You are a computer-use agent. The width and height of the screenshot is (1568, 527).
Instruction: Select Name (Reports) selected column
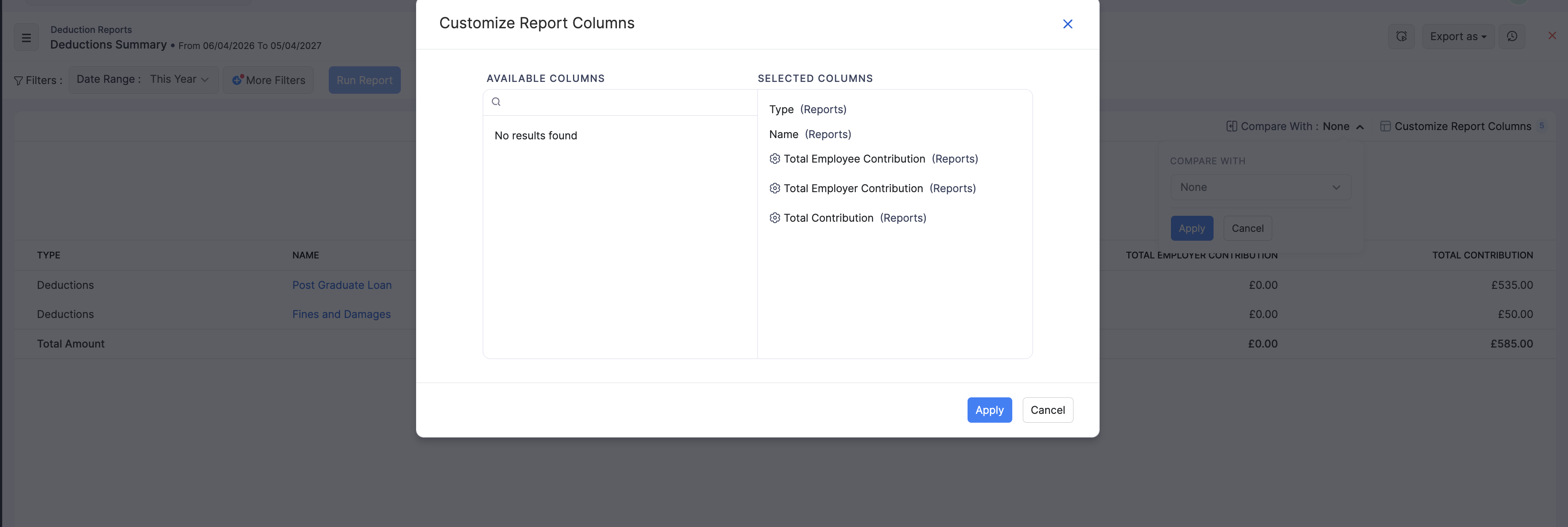click(810, 134)
